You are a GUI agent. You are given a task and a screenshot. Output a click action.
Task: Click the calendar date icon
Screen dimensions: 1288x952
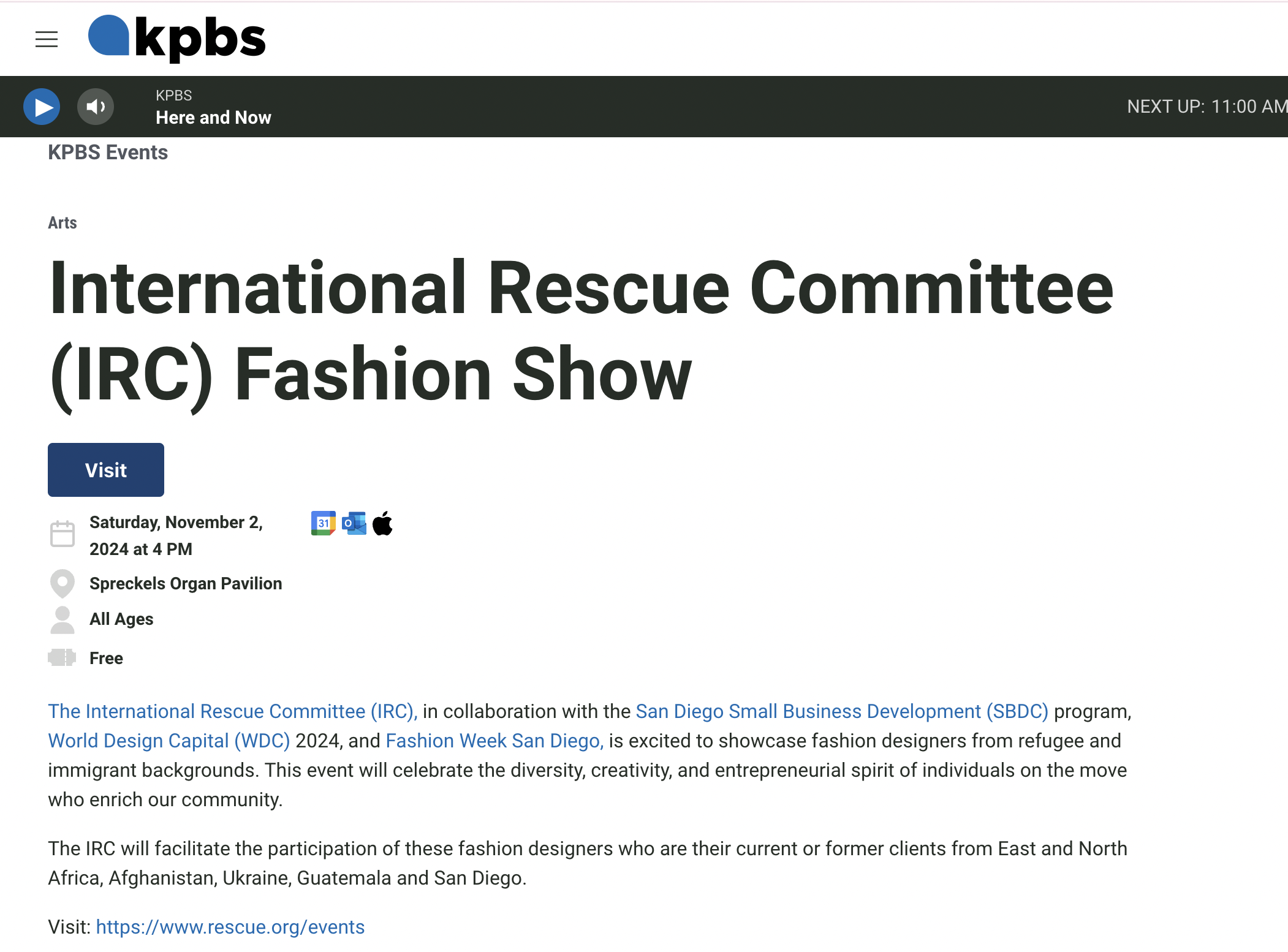(x=63, y=534)
